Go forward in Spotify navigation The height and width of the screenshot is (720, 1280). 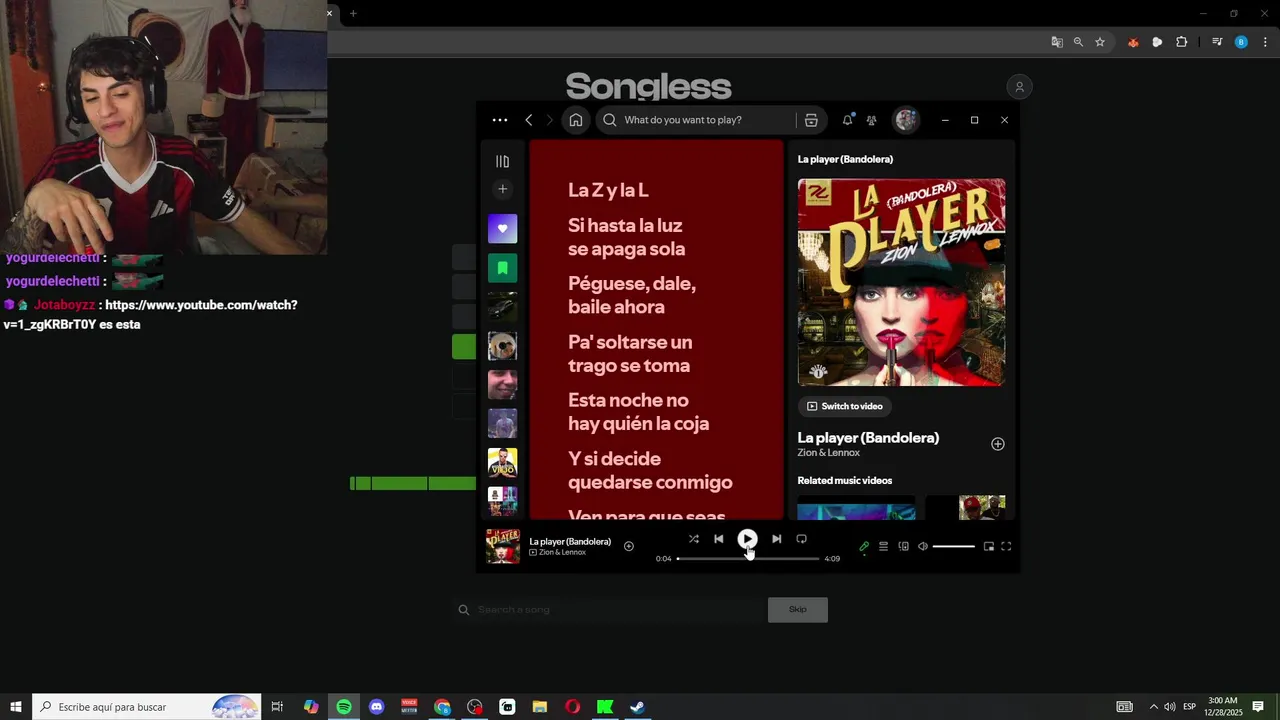549,120
